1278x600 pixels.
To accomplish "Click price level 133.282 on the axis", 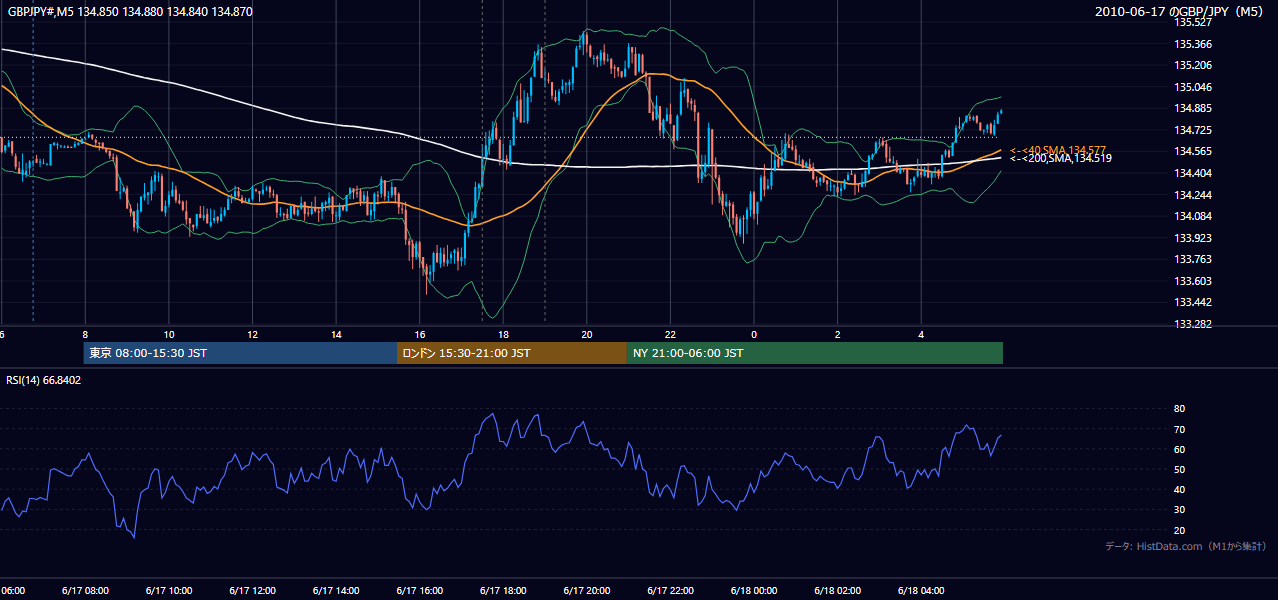I will tap(1192, 324).
